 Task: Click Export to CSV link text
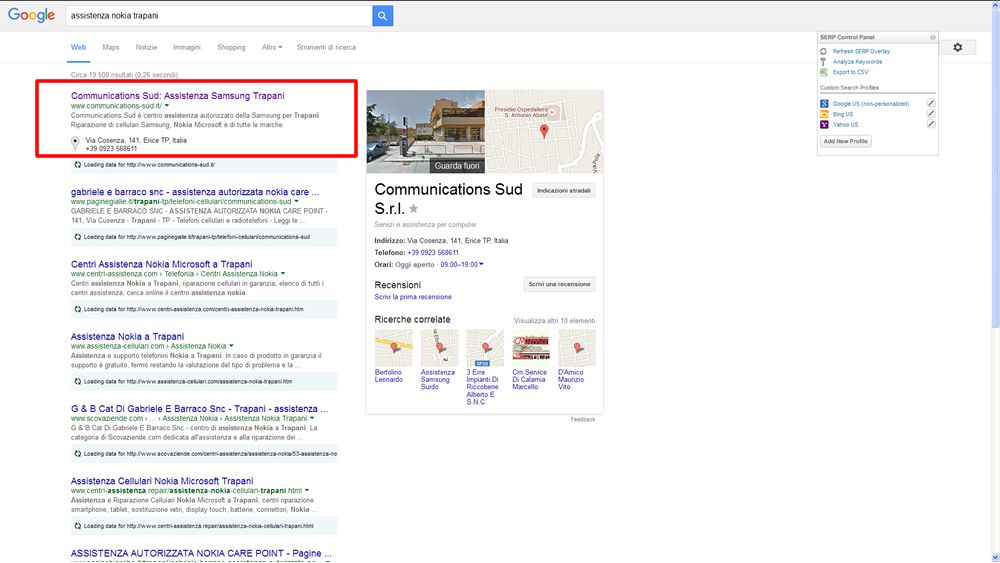(850, 72)
